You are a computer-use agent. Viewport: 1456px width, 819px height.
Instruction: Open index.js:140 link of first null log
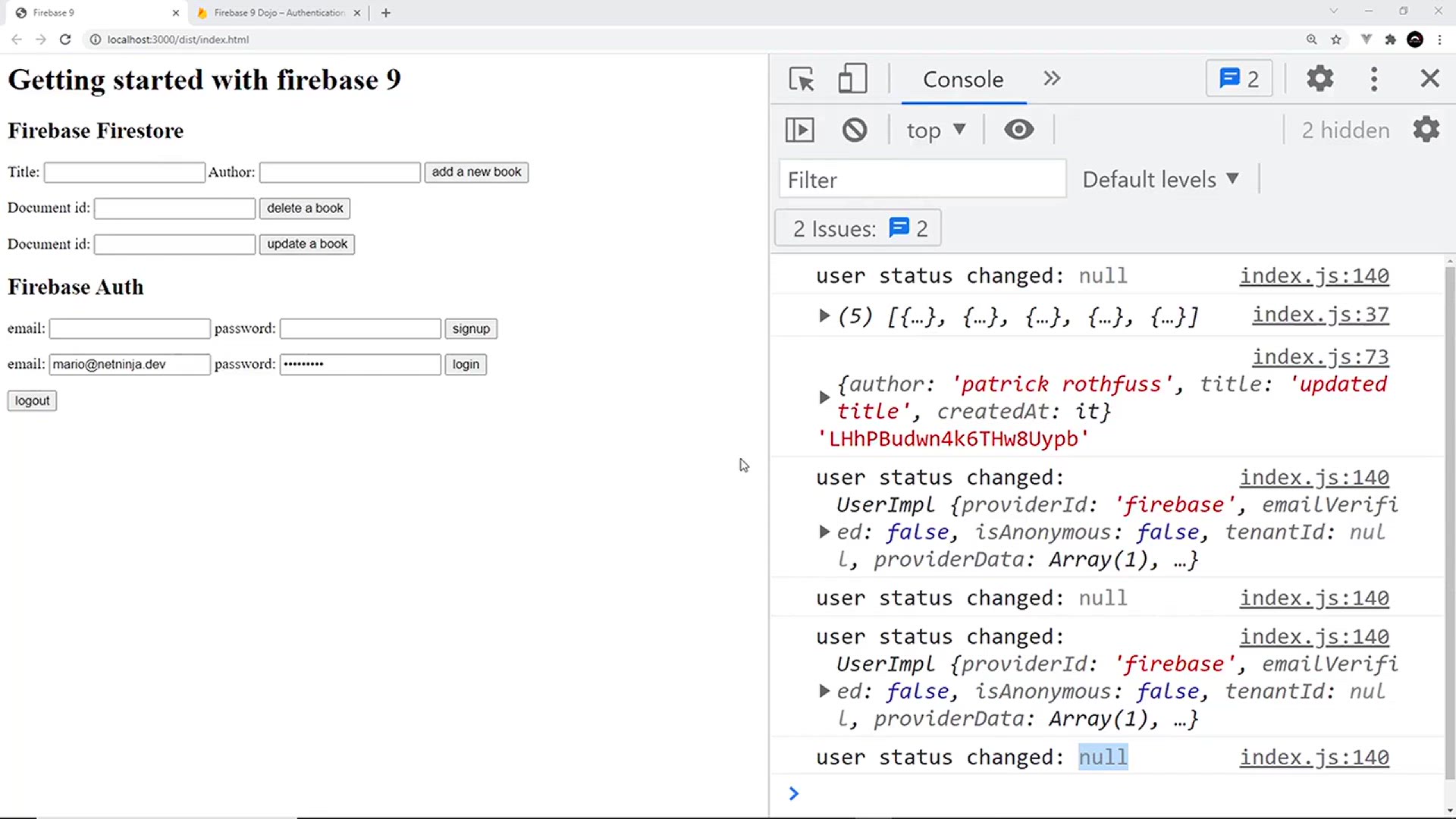coord(1314,276)
